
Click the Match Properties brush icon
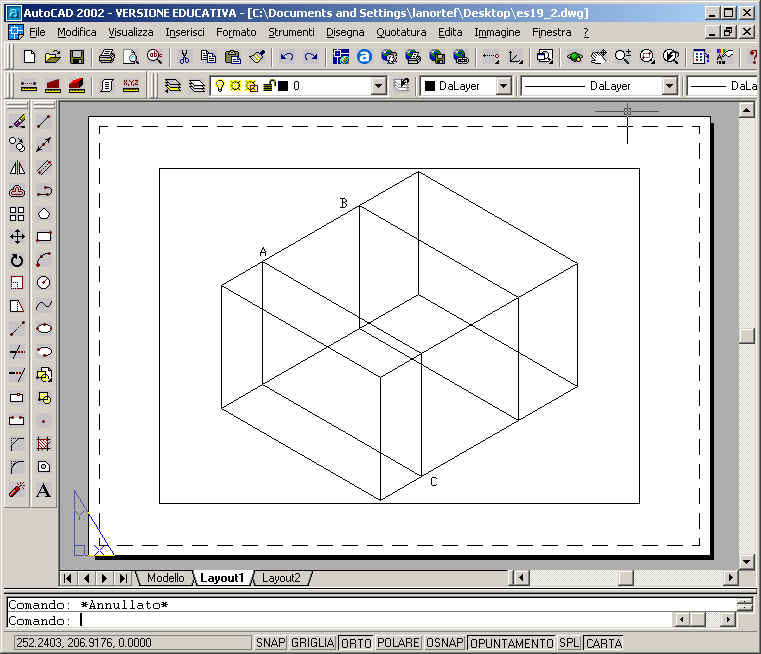click(x=257, y=57)
